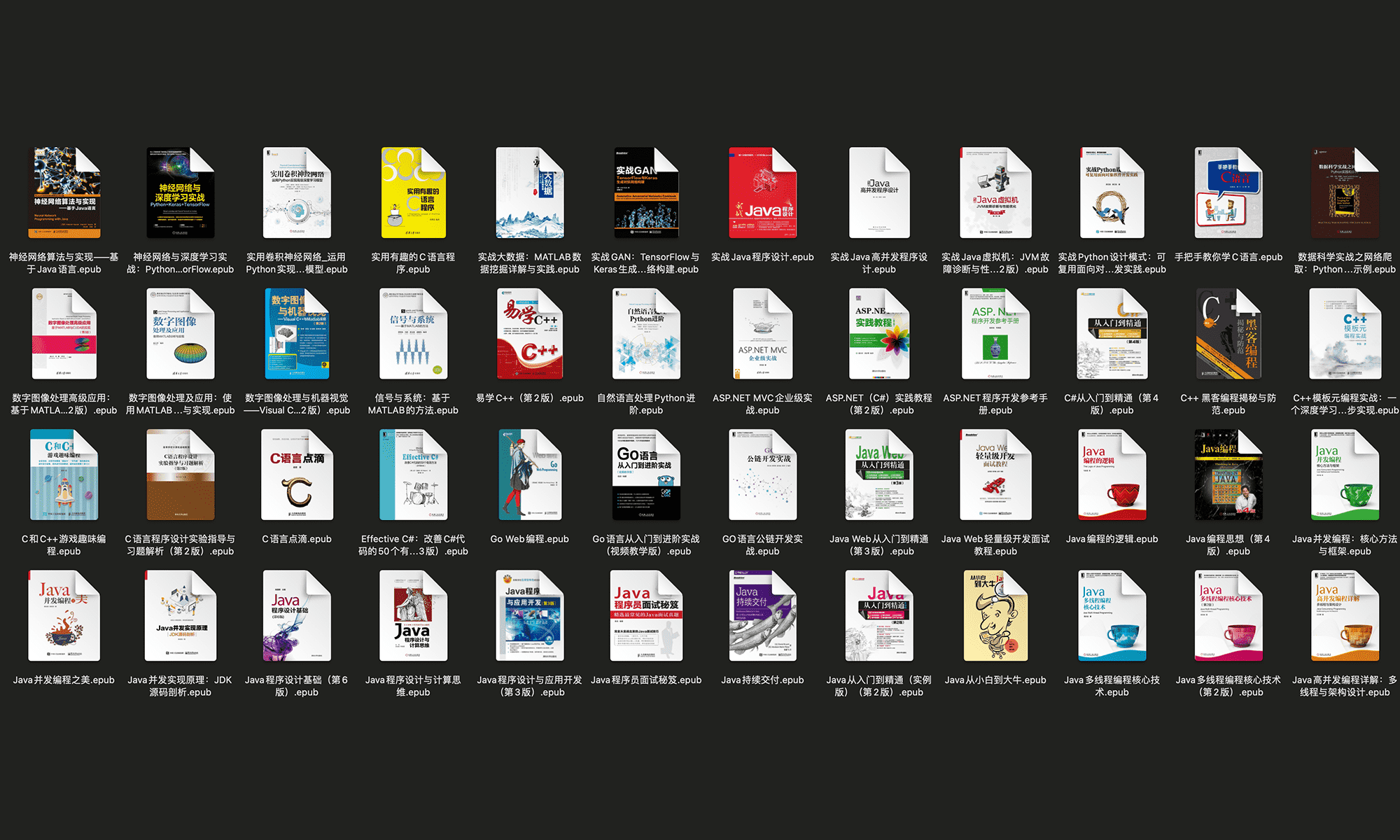Click the C语言点滴 epub cover
This screenshot has width=1400, height=840.
297,475
